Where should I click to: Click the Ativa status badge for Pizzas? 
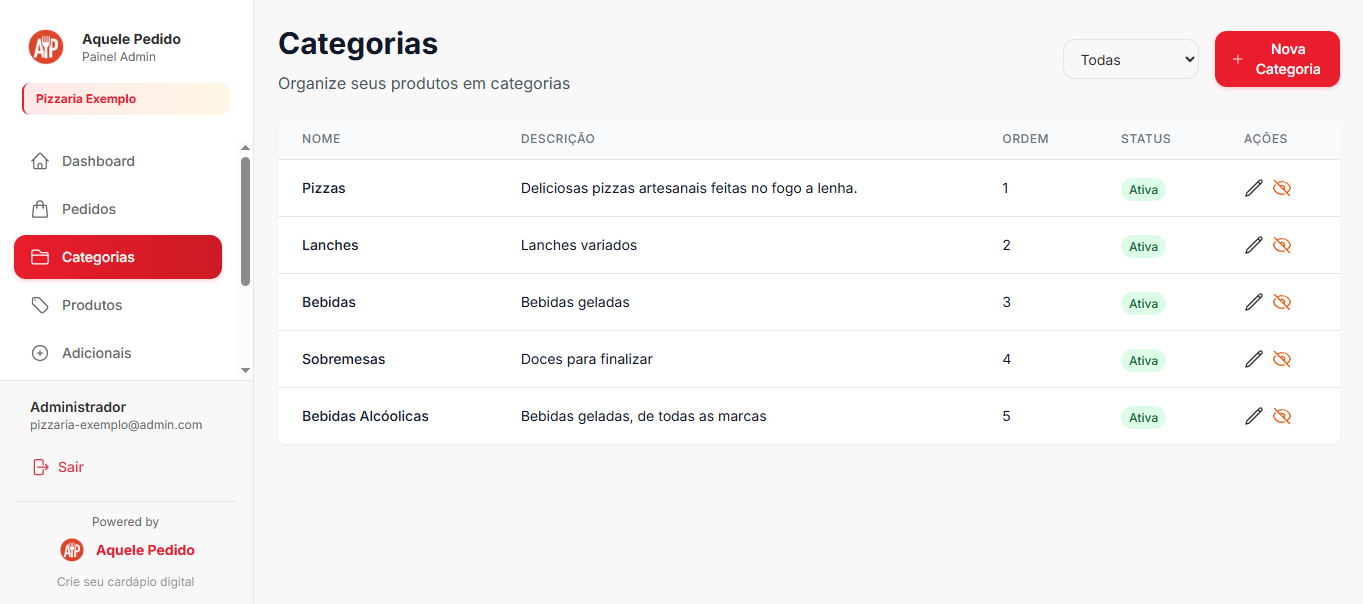pyautogui.click(x=1142, y=189)
